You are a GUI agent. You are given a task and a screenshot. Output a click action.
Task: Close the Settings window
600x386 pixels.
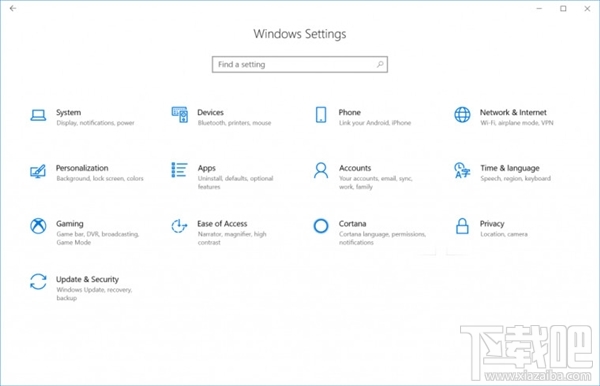(587, 8)
